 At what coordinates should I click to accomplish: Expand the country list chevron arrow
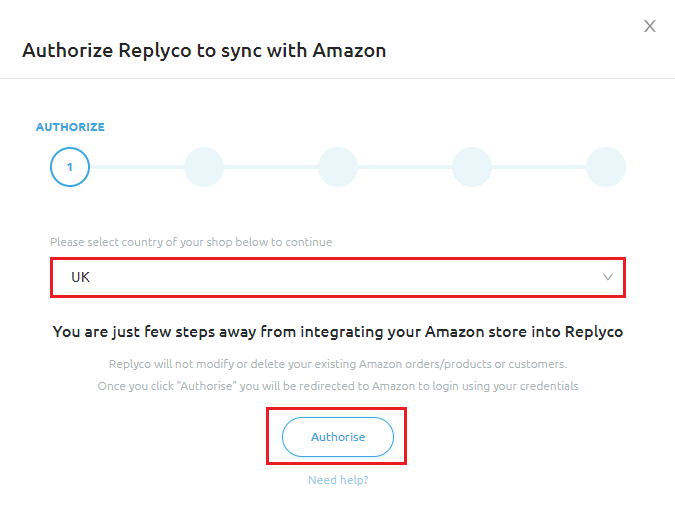[x=608, y=277]
